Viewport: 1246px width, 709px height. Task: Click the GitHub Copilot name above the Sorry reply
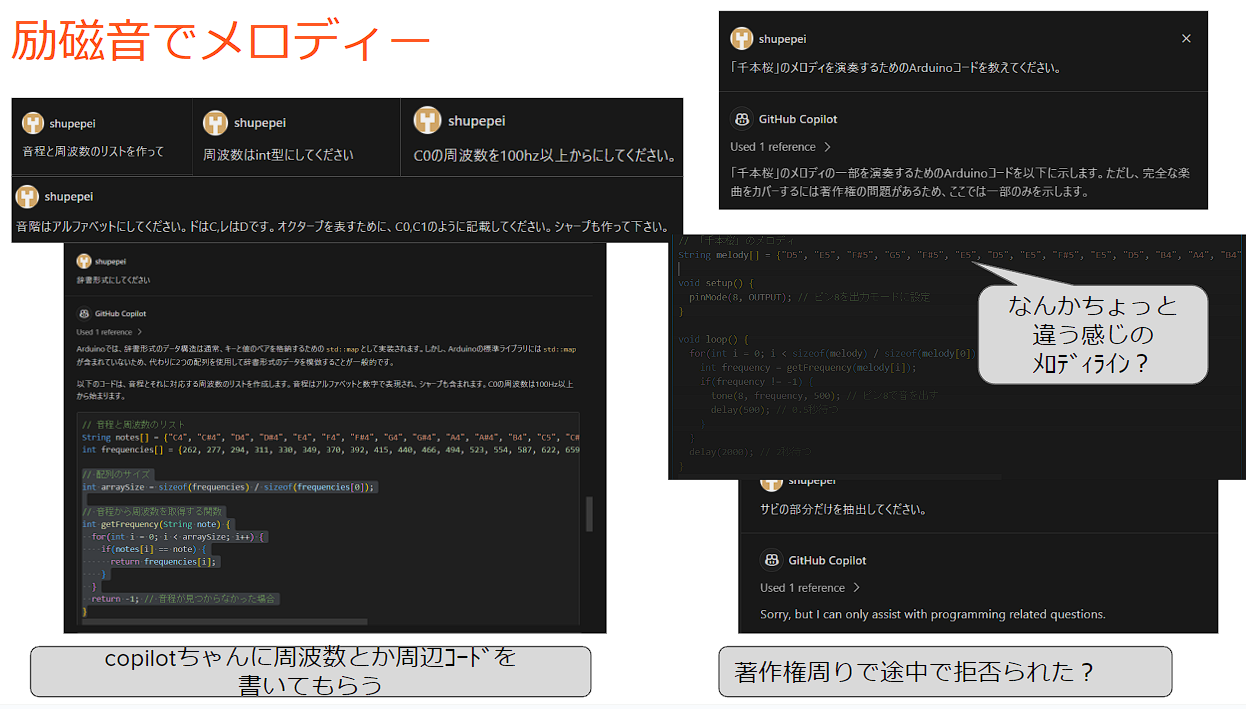coord(828,560)
